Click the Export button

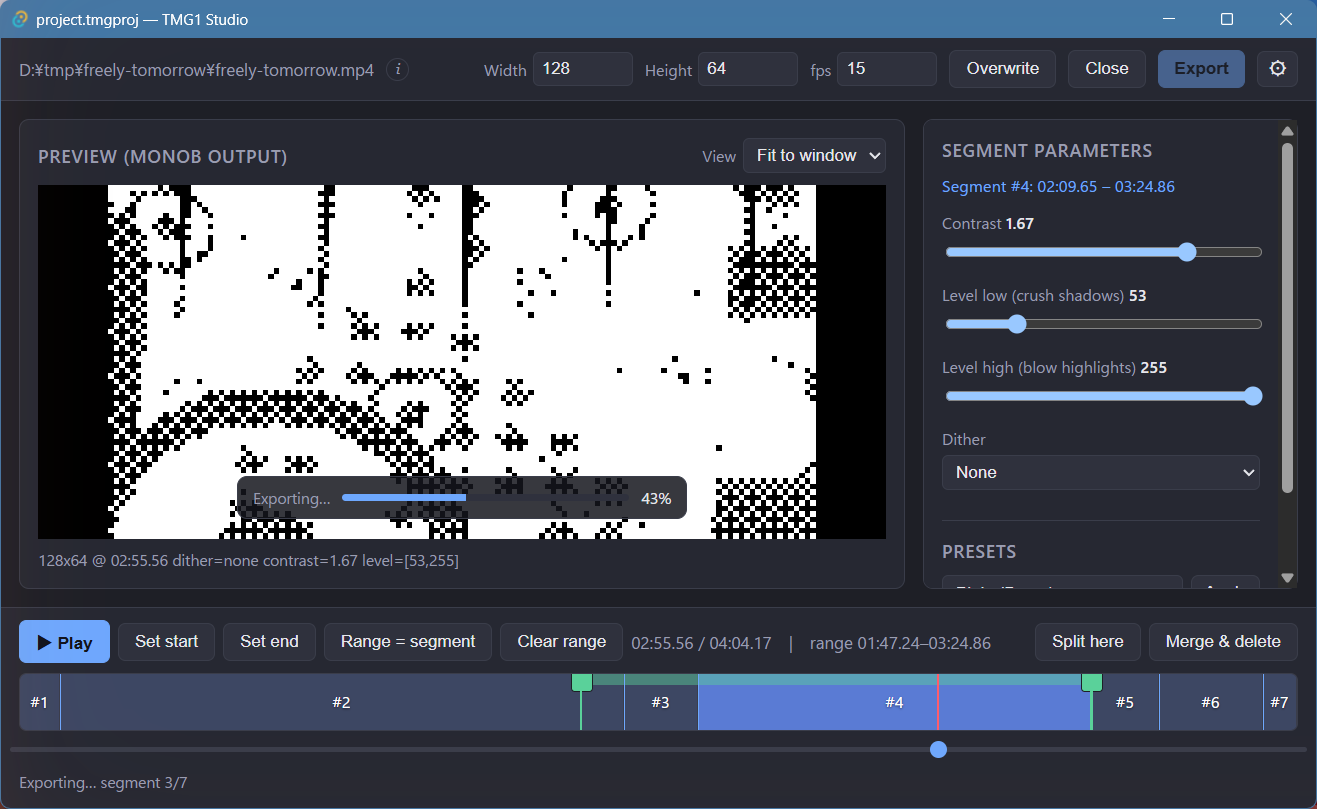click(x=1201, y=69)
